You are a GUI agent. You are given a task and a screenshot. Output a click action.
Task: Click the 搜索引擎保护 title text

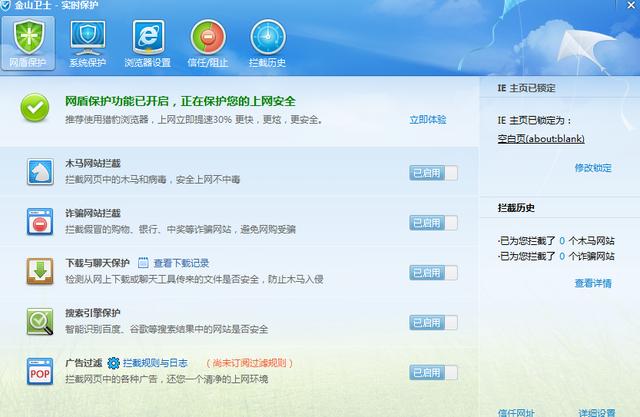coord(93,313)
